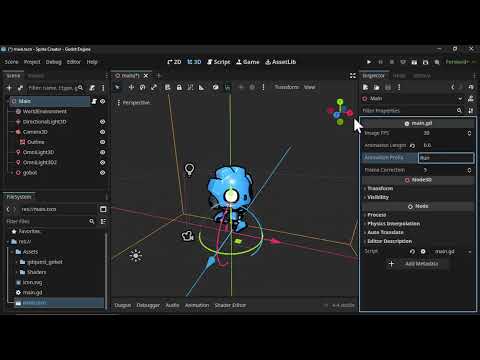Pause the running project

[x=380, y=62]
